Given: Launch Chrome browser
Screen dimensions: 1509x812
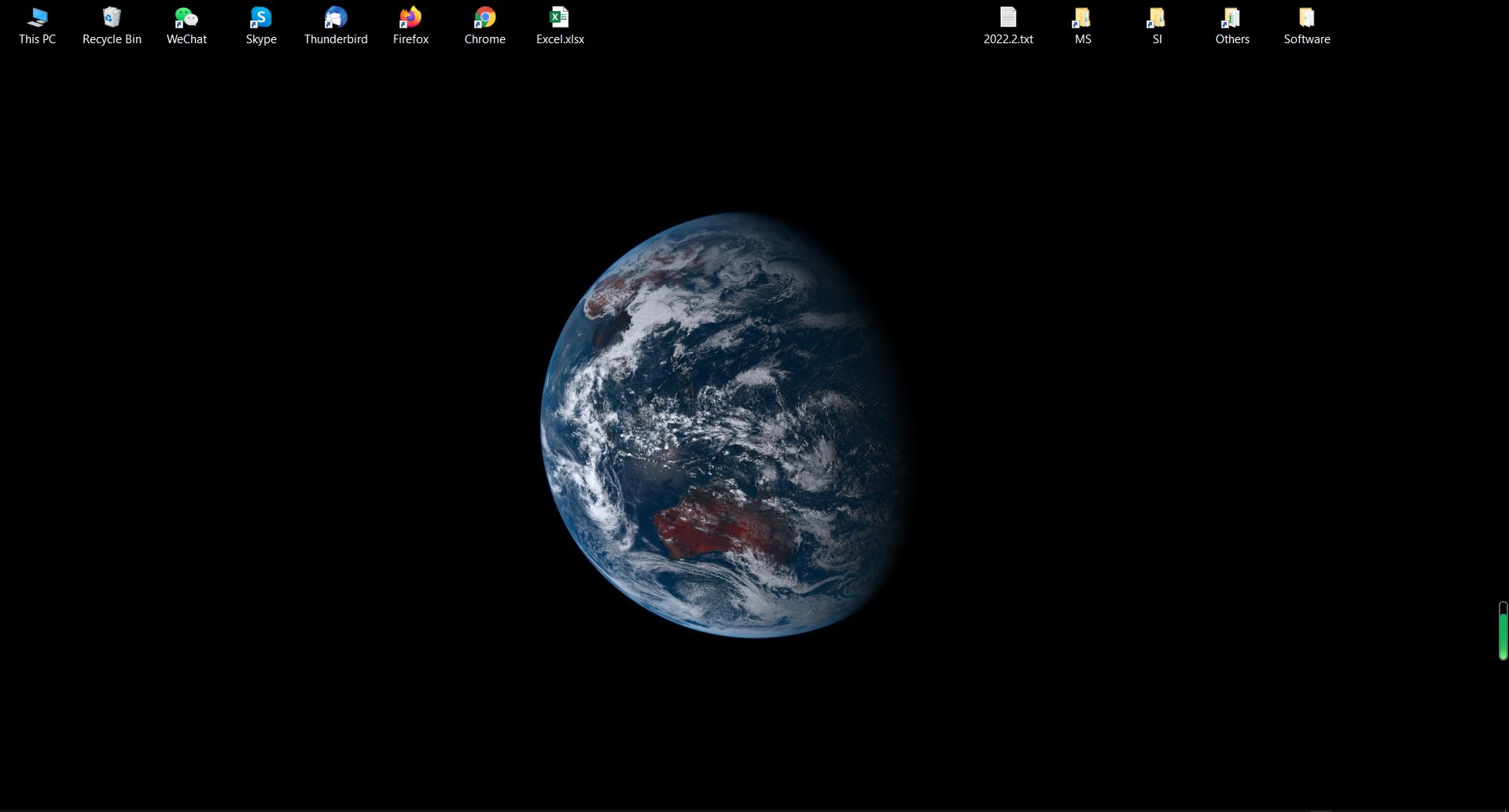Looking at the screenshot, I should coord(484,17).
